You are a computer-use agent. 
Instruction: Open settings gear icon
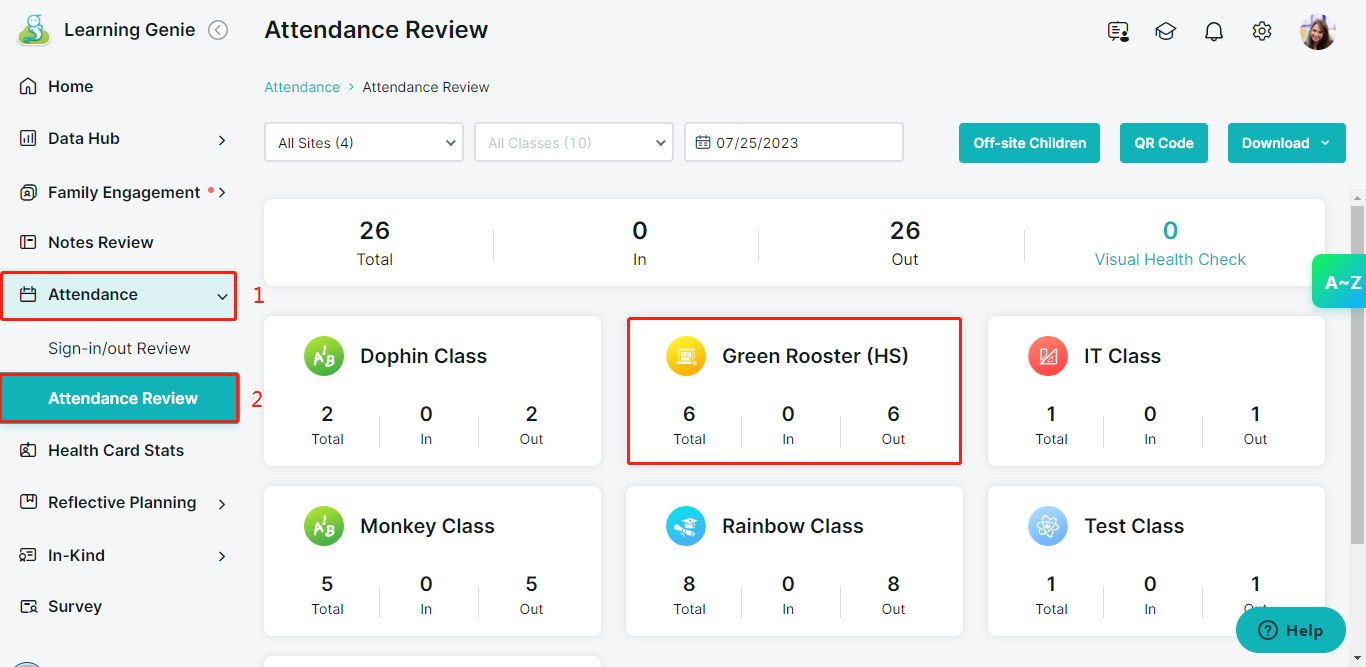tap(1262, 32)
